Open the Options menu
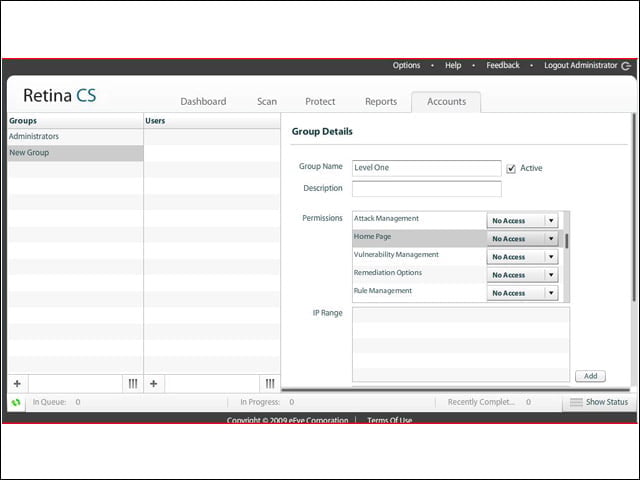640x480 pixels. 406,65
